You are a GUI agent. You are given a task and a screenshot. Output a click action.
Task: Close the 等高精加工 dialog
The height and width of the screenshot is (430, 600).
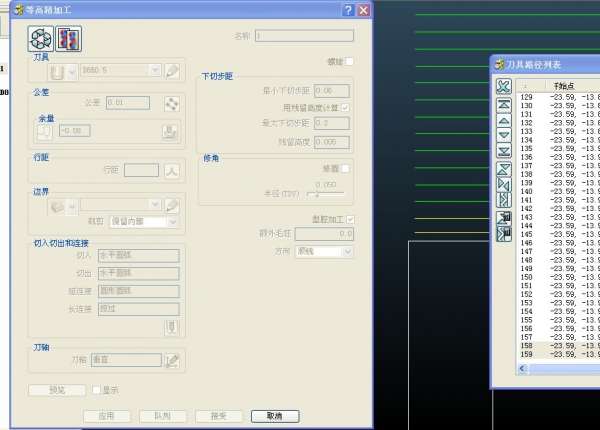tap(364, 10)
